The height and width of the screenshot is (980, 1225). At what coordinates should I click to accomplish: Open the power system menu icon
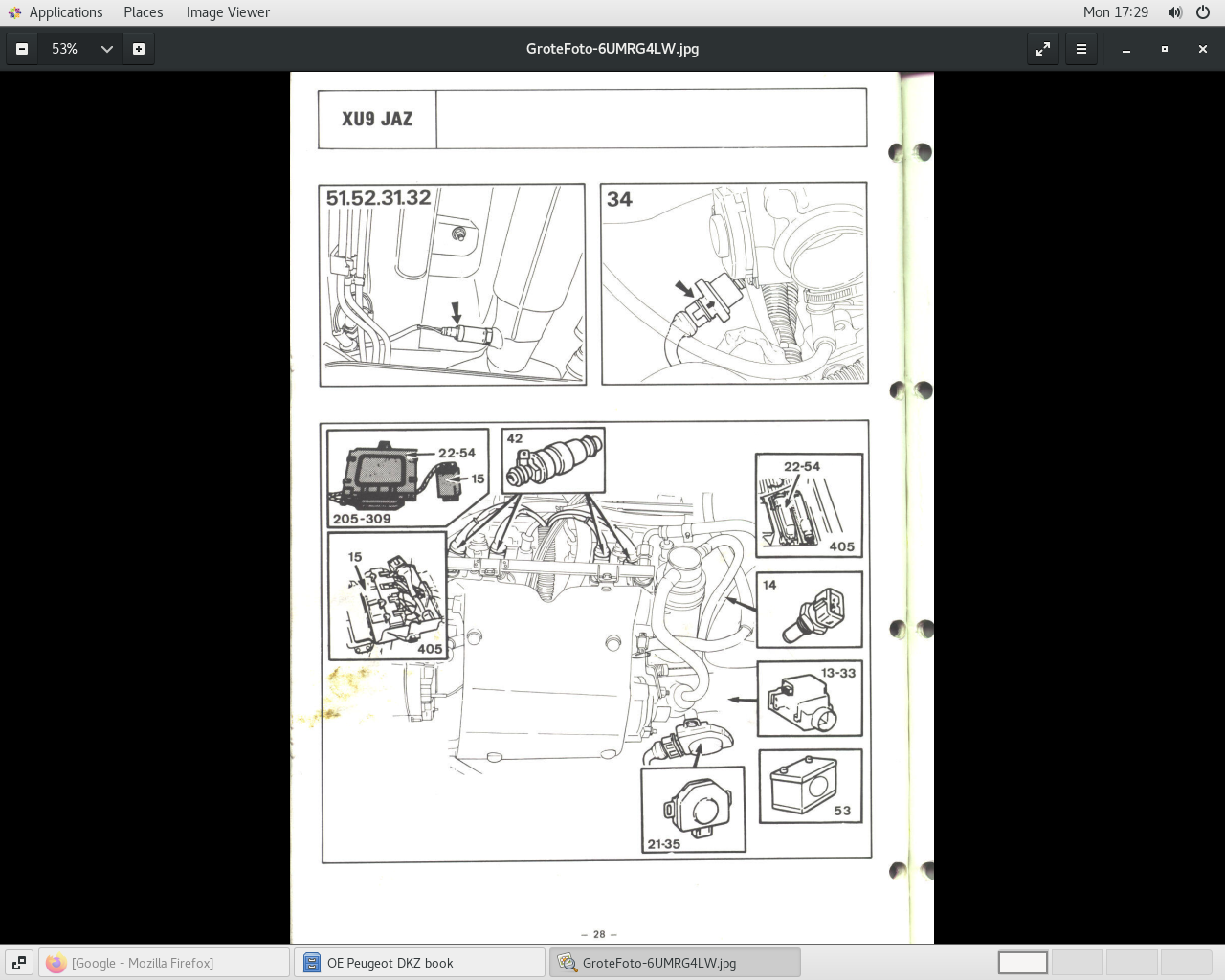point(1203,12)
